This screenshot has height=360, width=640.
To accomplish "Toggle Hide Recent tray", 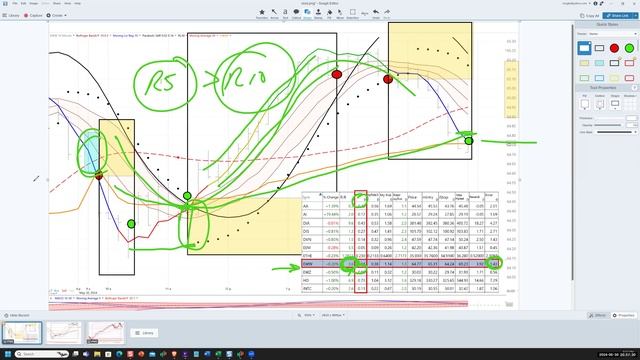I will pyautogui.click(x=16, y=315).
